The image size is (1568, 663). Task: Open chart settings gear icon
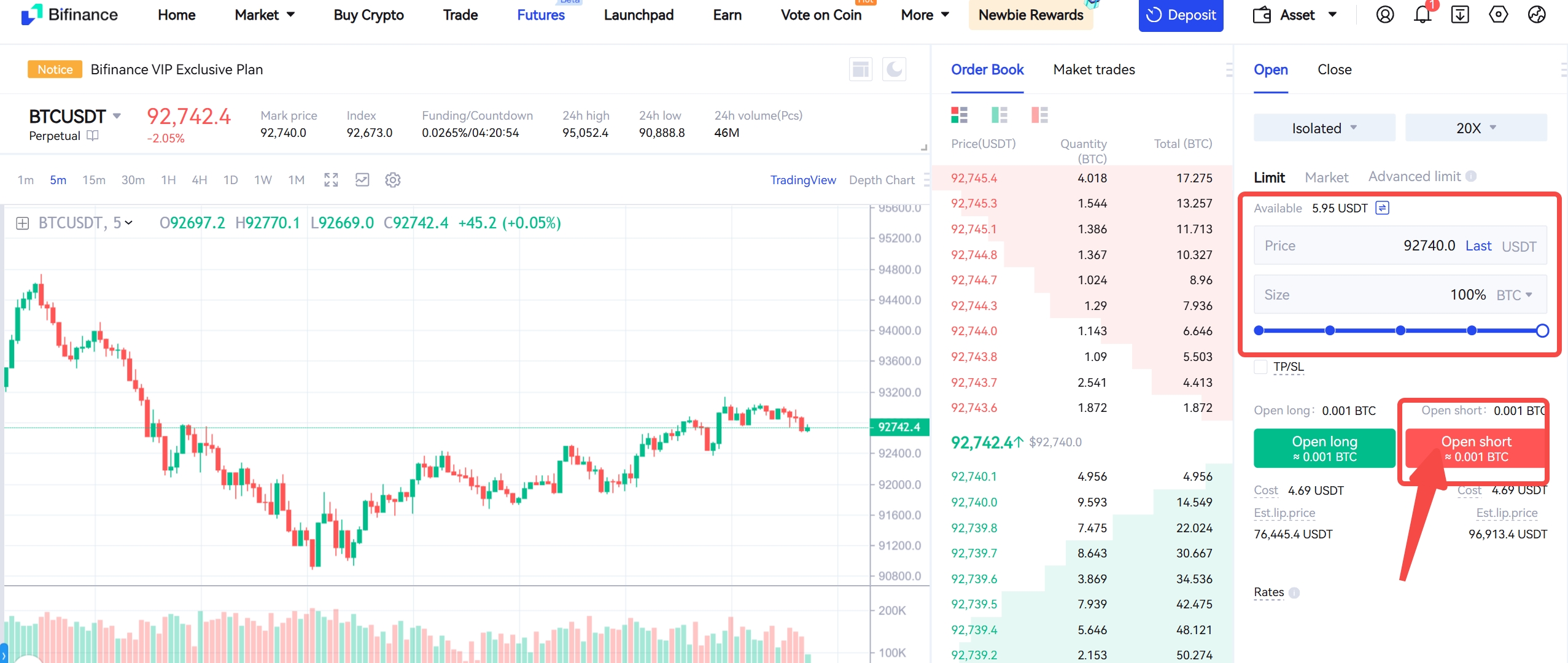[393, 180]
